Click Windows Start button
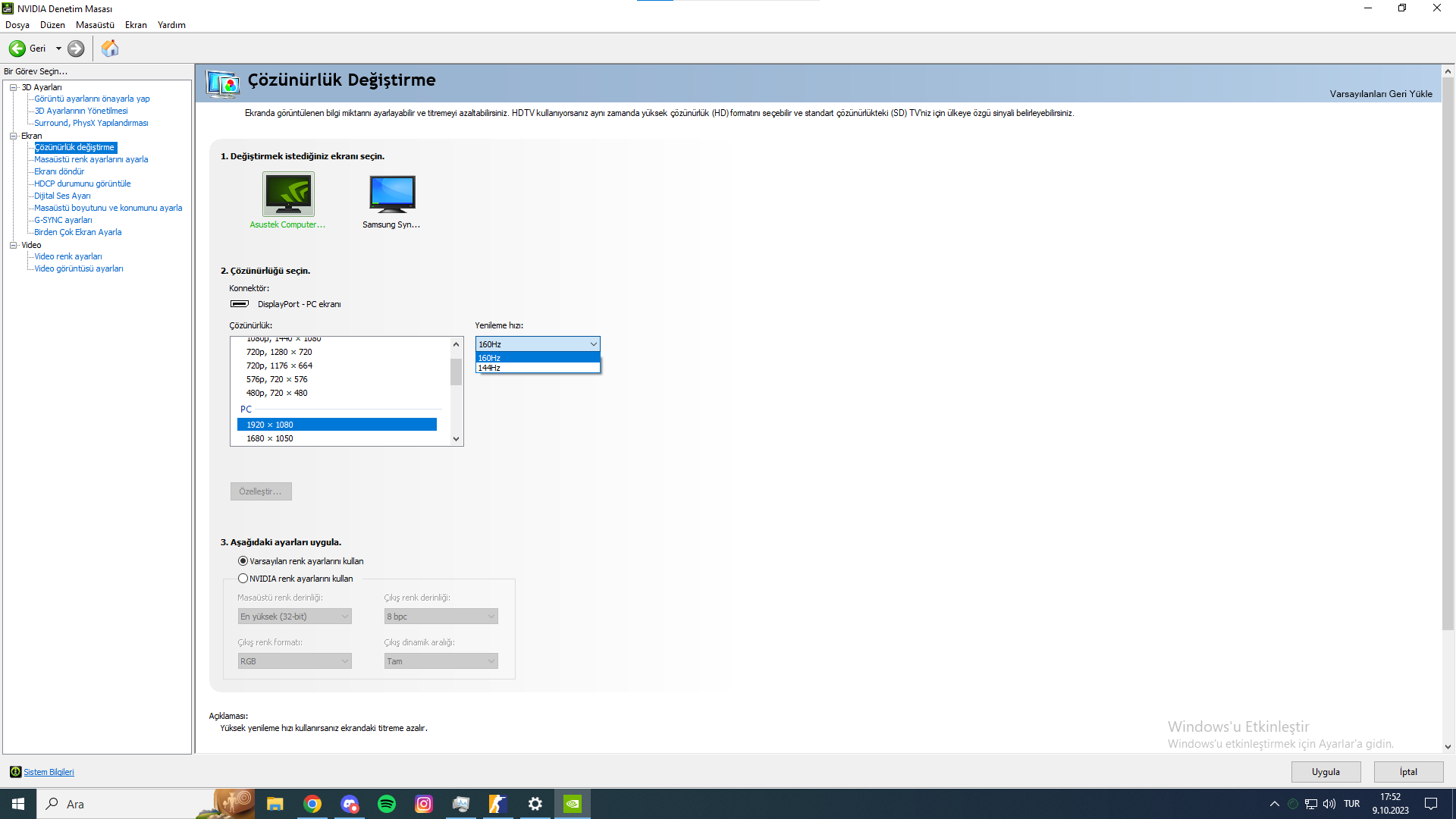 point(18,804)
